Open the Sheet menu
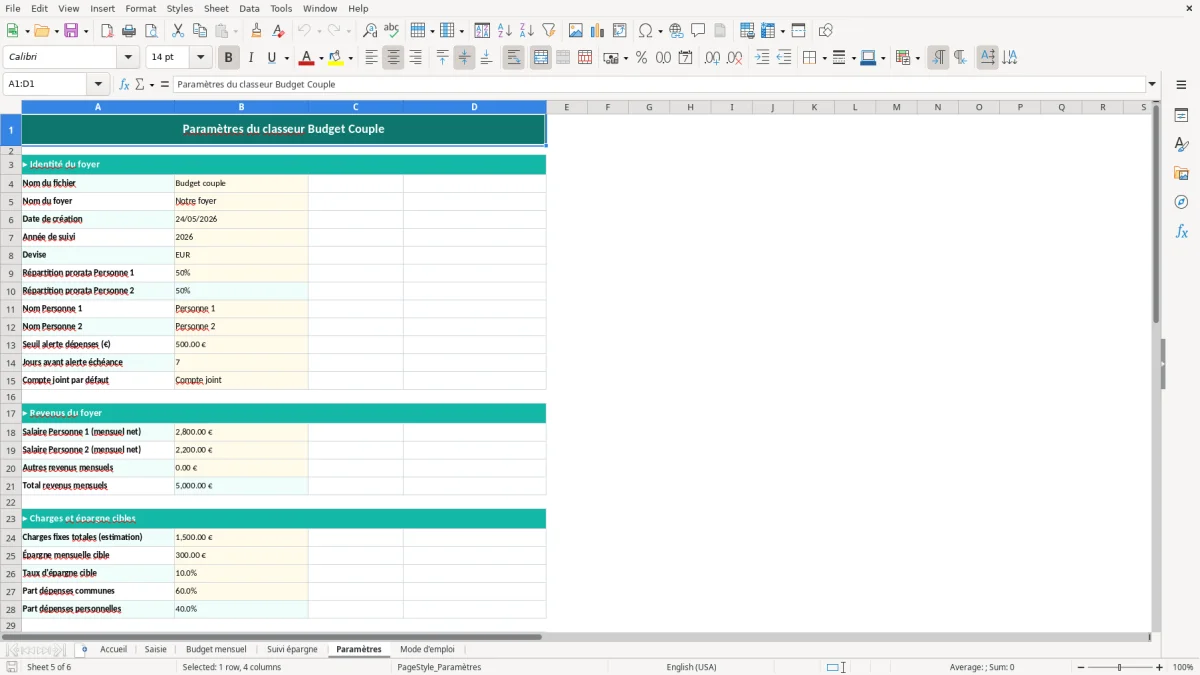This screenshot has height=675, width=1200. (x=216, y=8)
